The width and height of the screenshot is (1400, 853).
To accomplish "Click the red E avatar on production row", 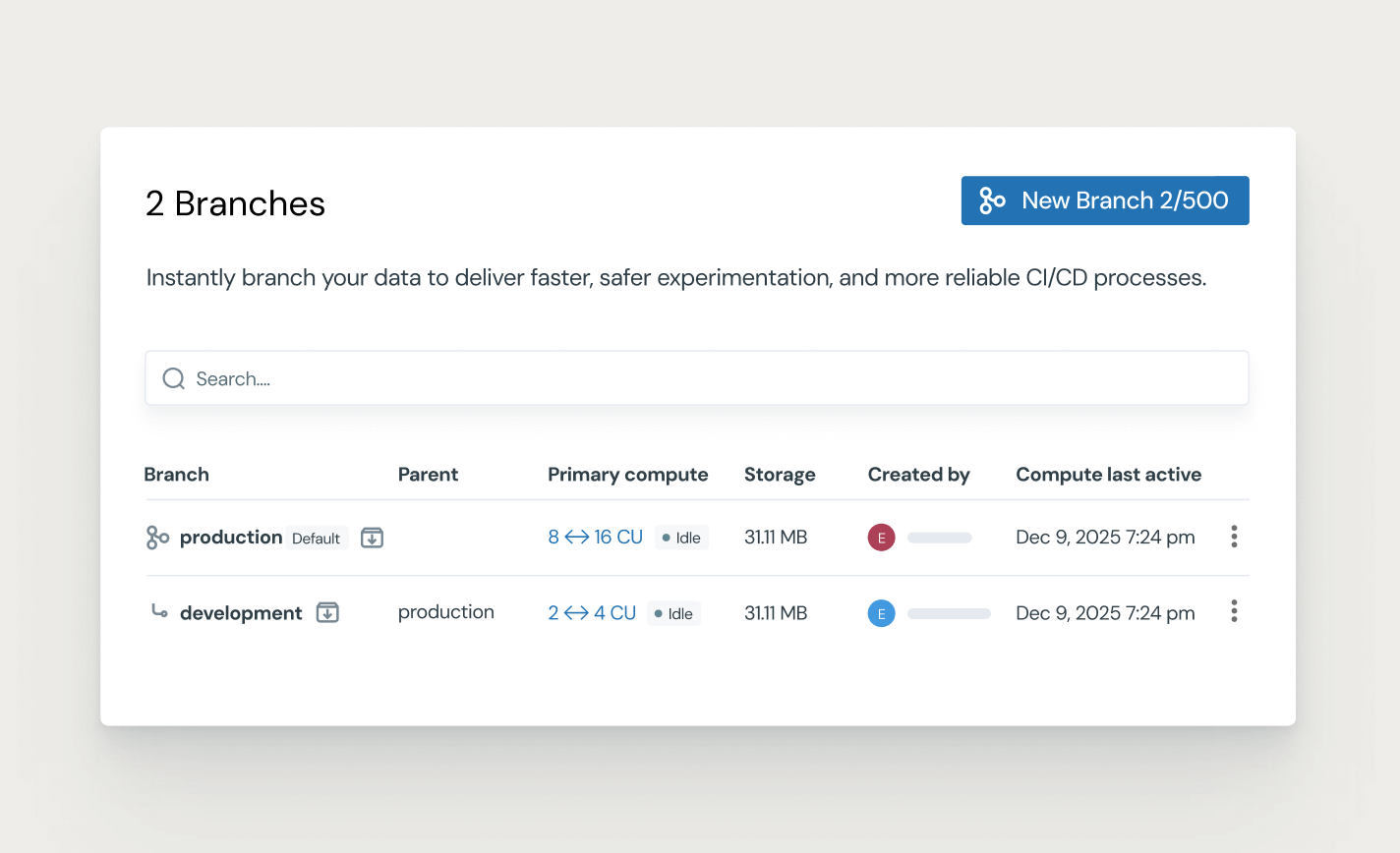I will pos(881,538).
